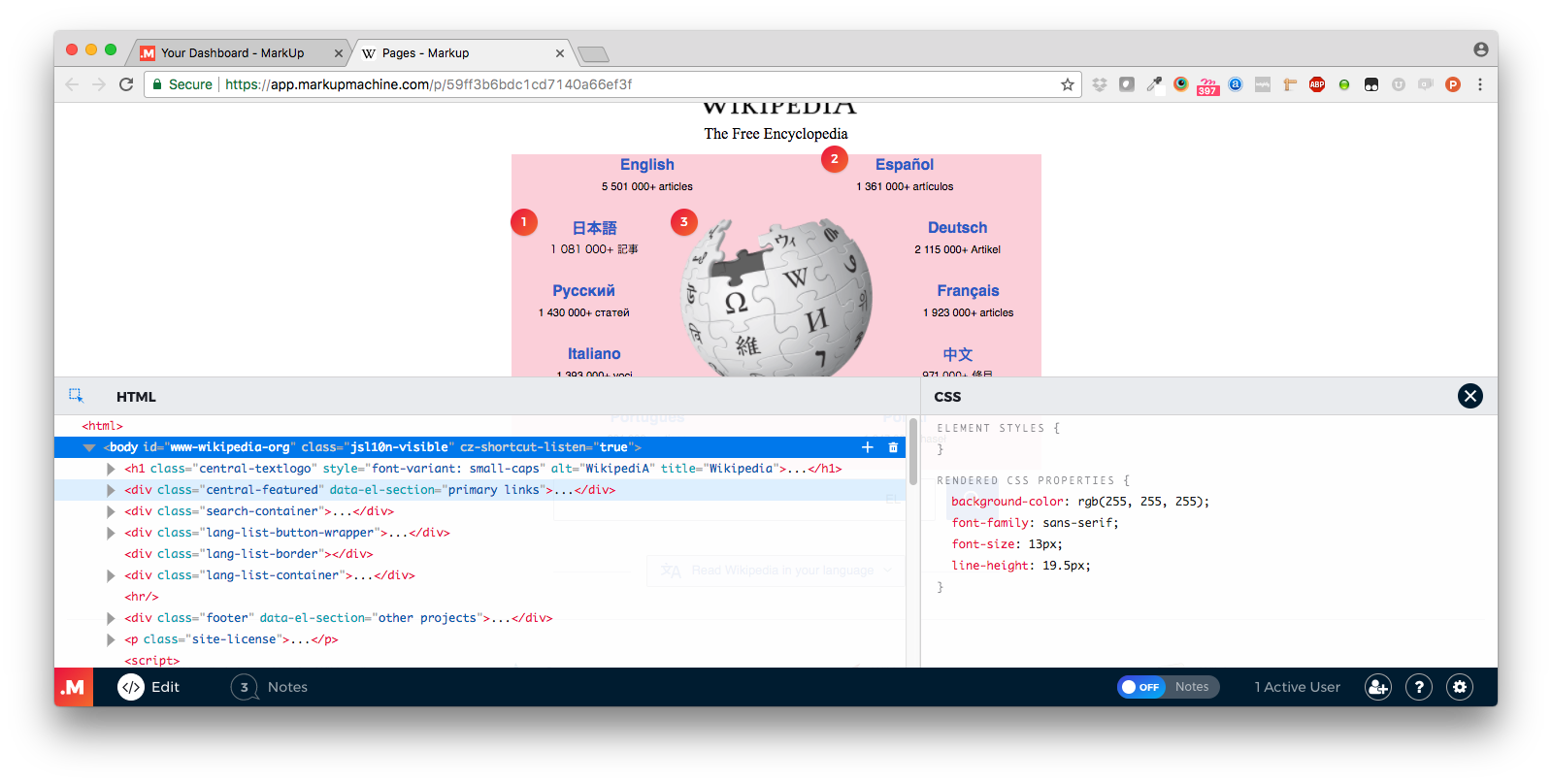Click the HTML panel scrollbar
This screenshot has width=1552, height=784.
point(913,452)
